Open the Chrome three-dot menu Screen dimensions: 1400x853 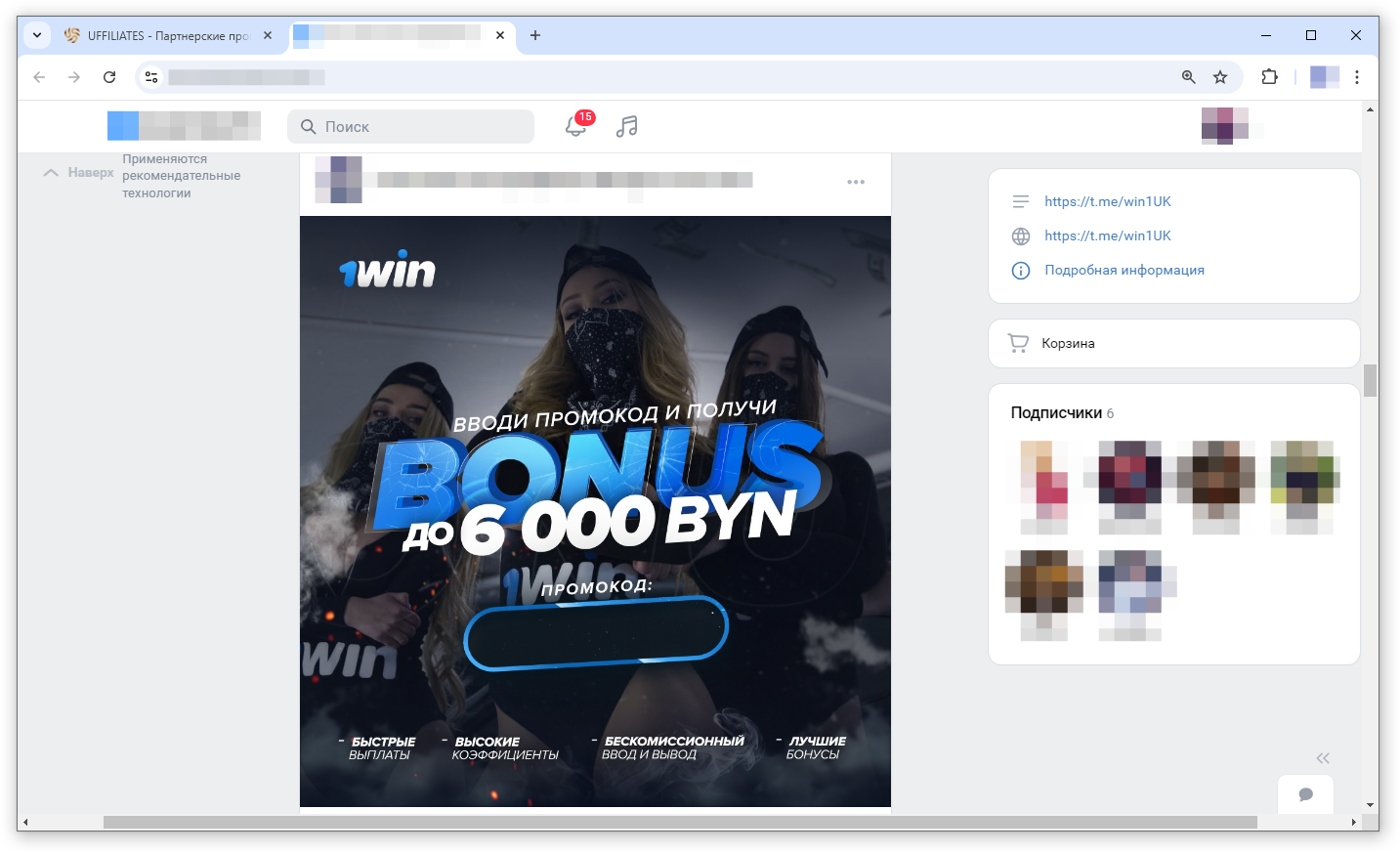click(1357, 77)
